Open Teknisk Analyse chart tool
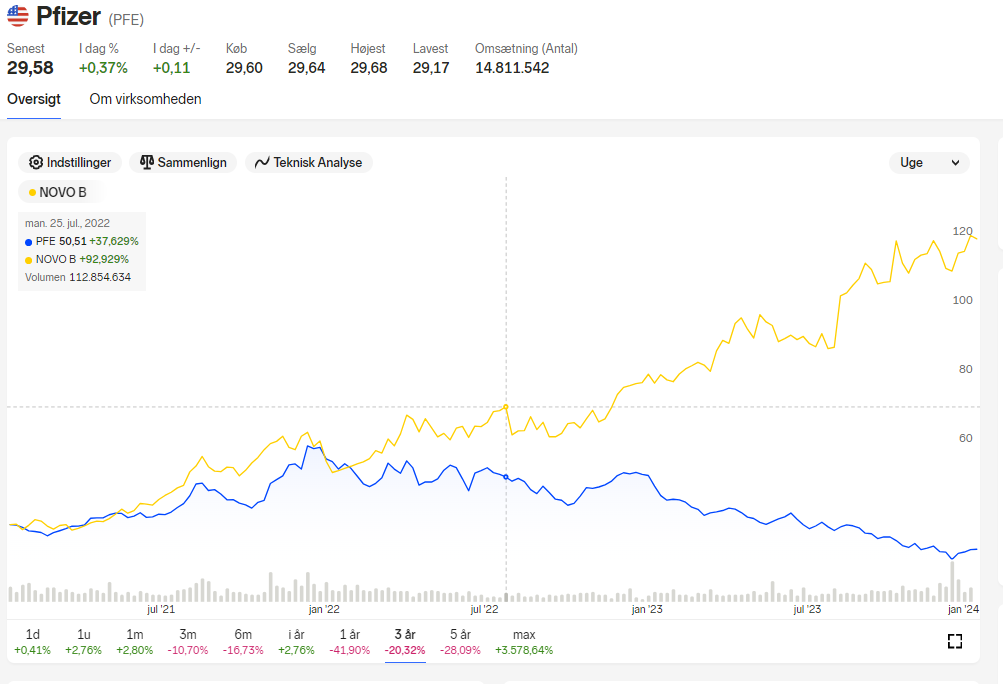Screen dimensions: 1003x684 point(308,163)
